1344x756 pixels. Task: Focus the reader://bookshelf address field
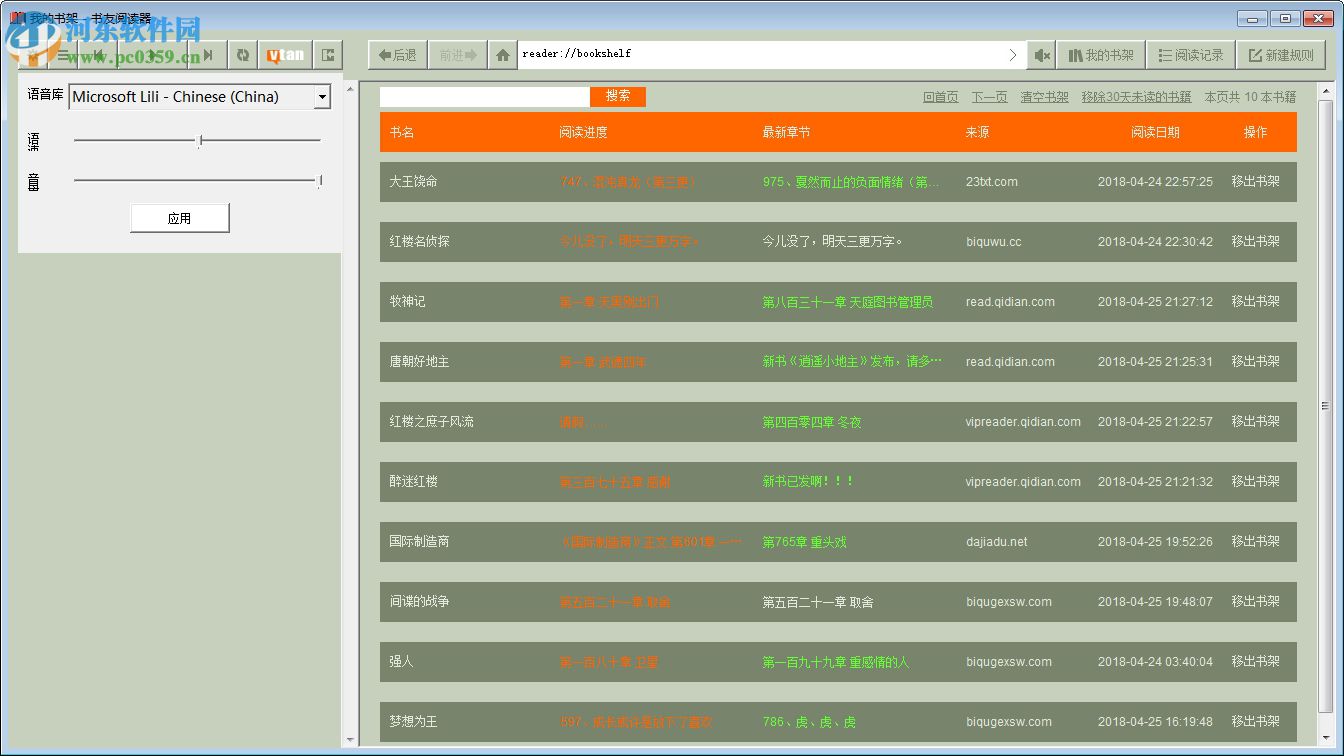click(x=760, y=55)
